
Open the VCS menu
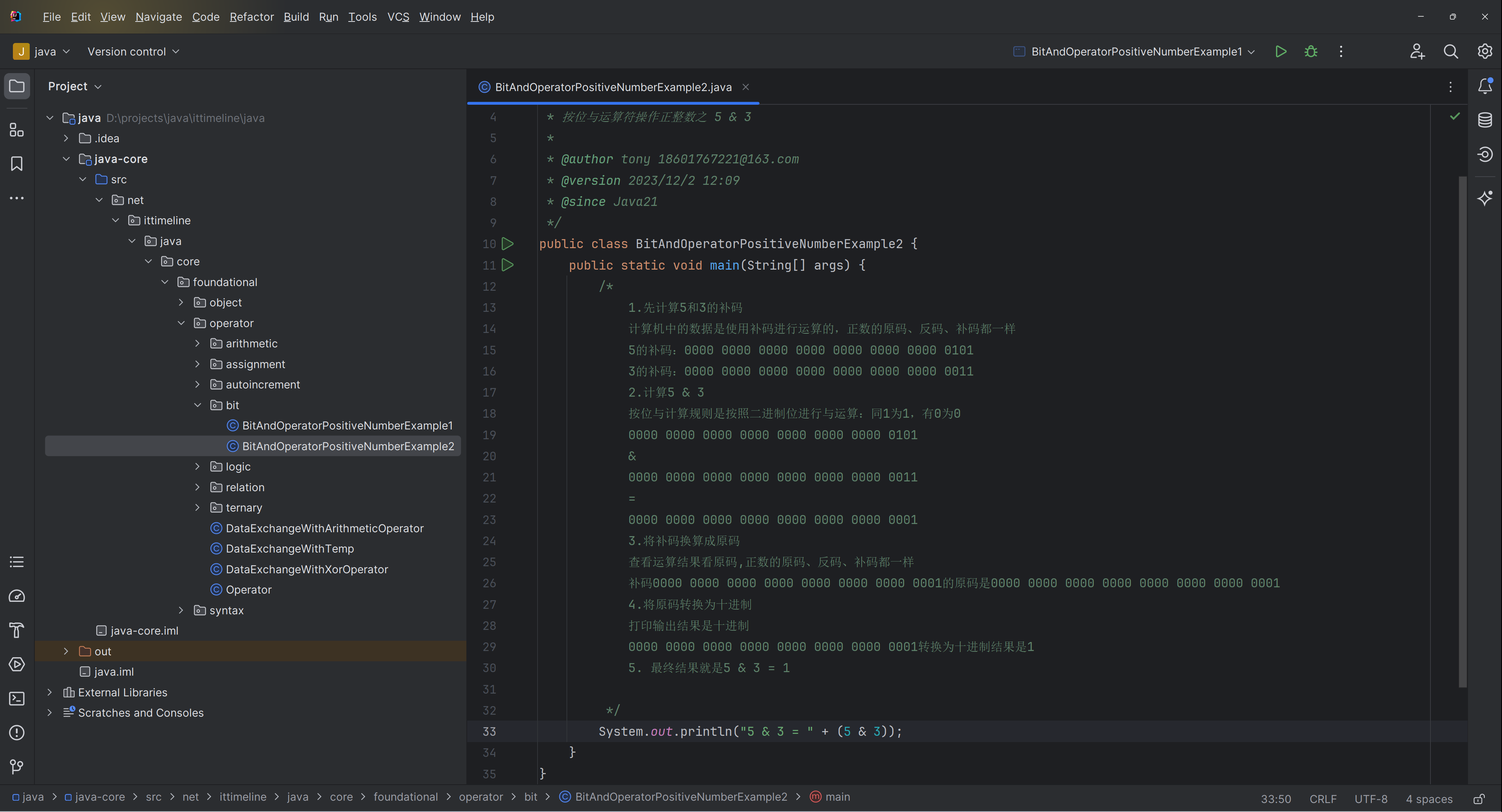(398, 17)
